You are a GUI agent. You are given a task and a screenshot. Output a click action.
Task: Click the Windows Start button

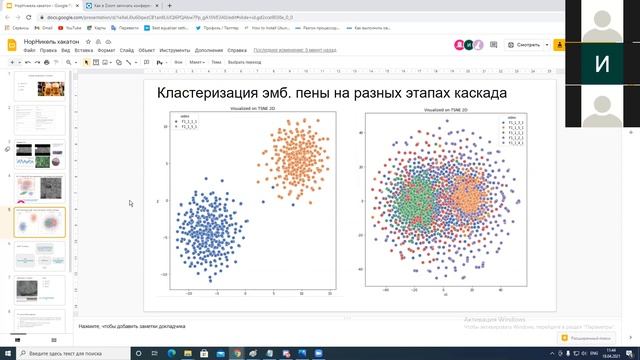click(x=8, y=353)
